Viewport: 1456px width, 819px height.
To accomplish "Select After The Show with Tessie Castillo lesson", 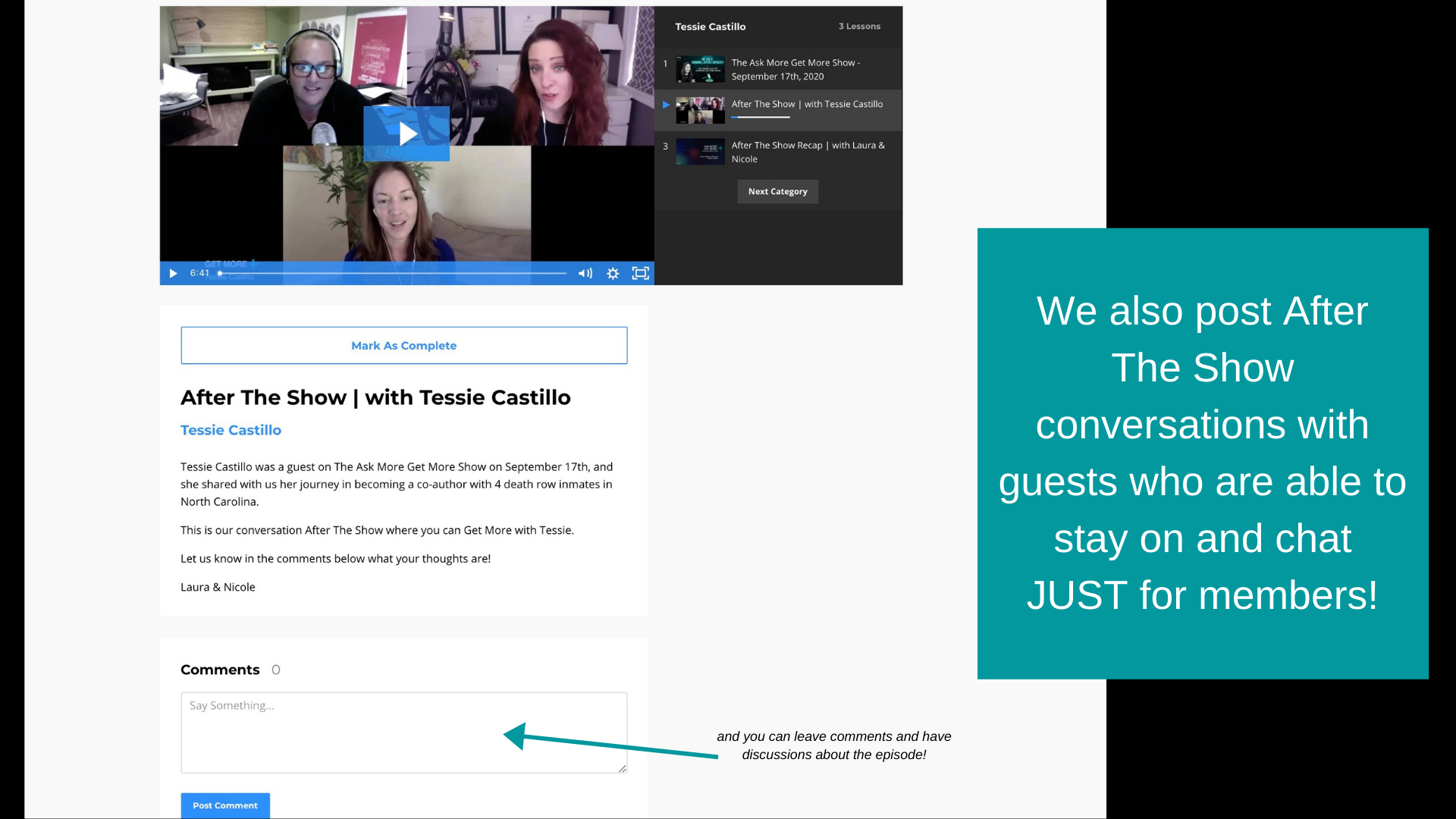I will pos(807,104).
